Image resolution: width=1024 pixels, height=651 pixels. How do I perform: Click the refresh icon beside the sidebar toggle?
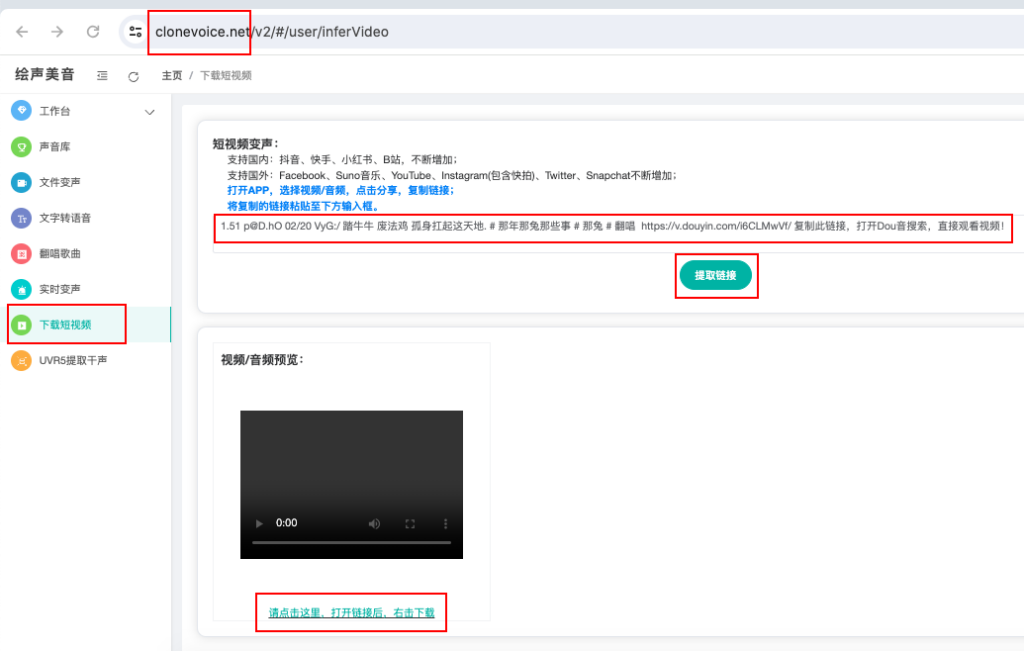tap(134, 76)
